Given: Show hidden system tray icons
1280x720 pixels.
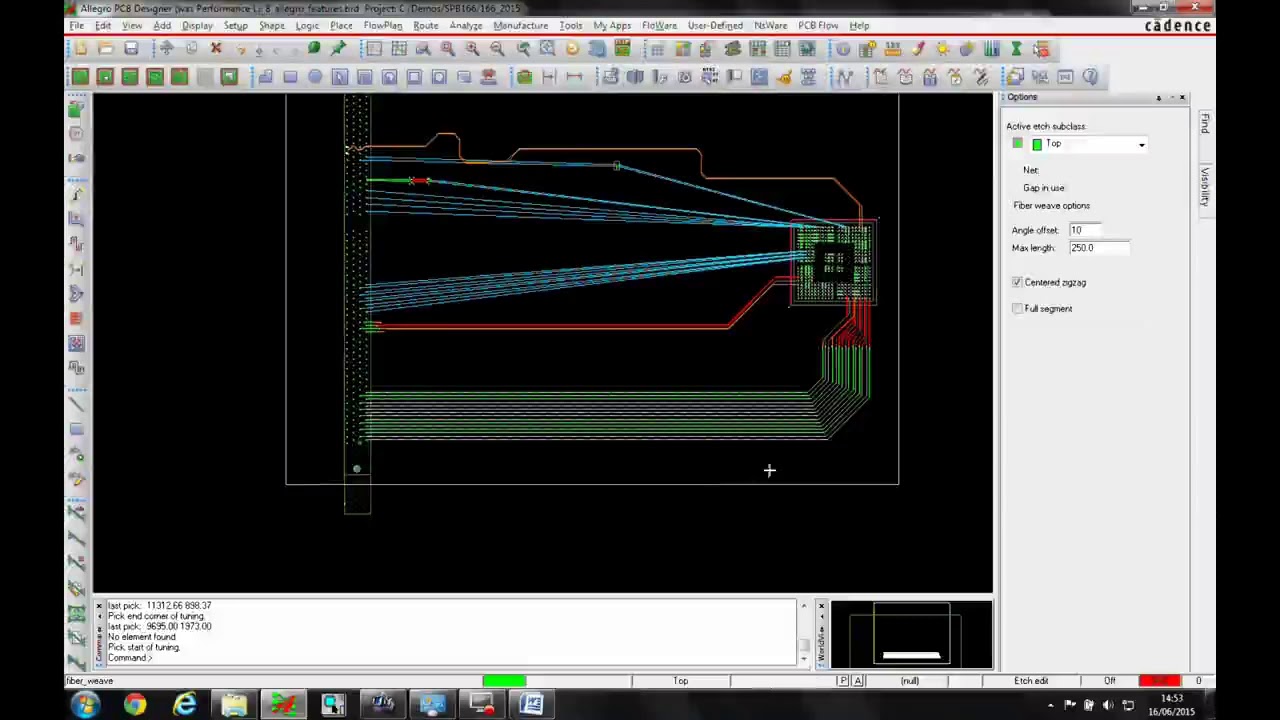Looking at the screenshot, I should pos(1050,706).
